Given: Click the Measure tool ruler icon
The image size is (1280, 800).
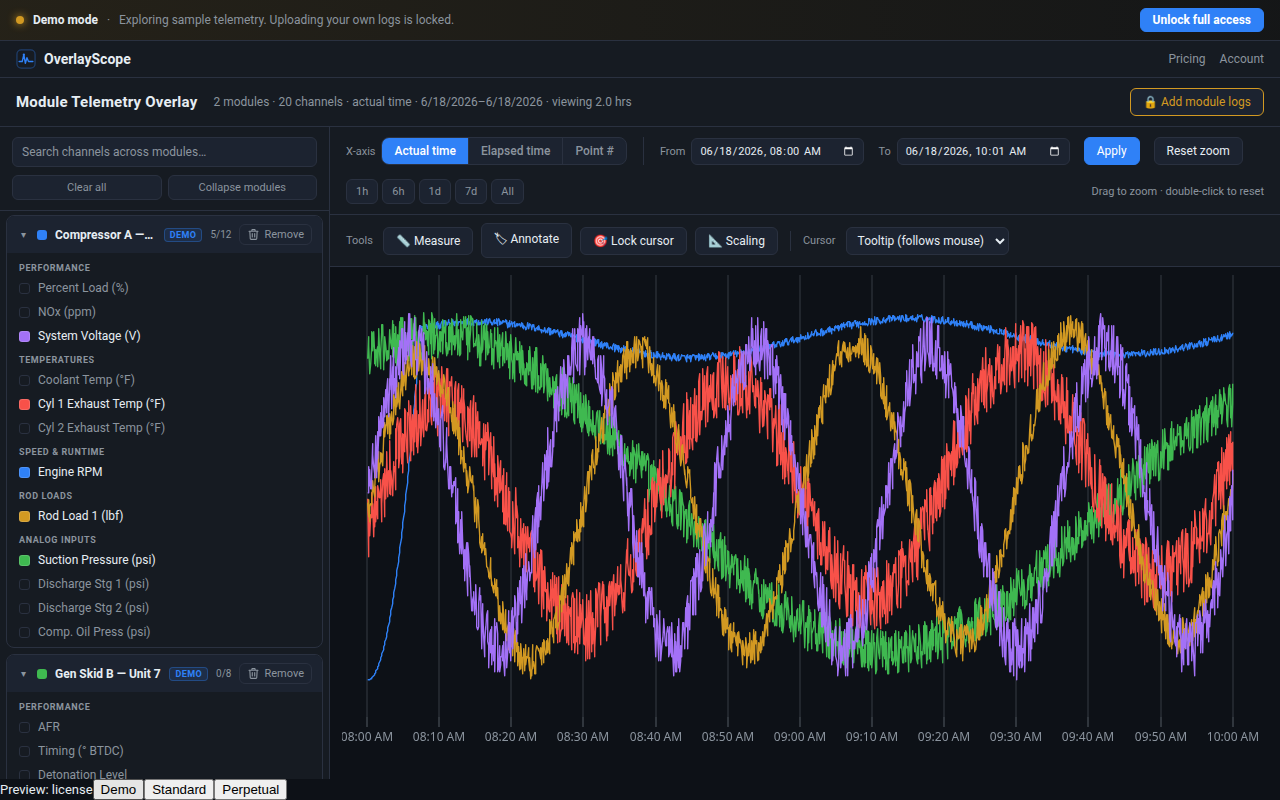Looking at the screenshot, I should pyautogui.click(x=403, y=241).
